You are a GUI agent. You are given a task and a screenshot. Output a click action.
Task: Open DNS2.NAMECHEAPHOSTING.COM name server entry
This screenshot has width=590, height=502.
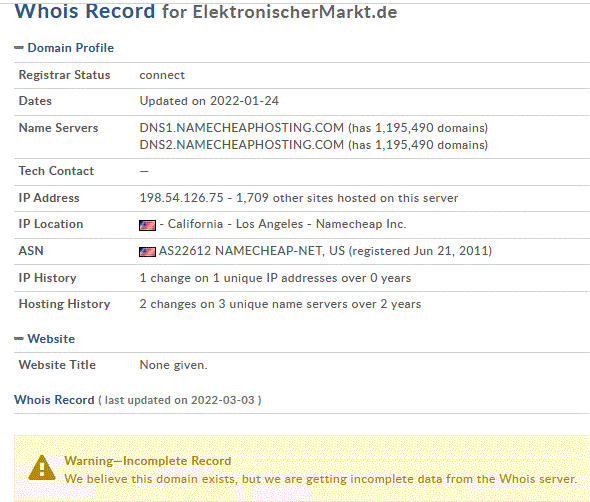[242, 145]
